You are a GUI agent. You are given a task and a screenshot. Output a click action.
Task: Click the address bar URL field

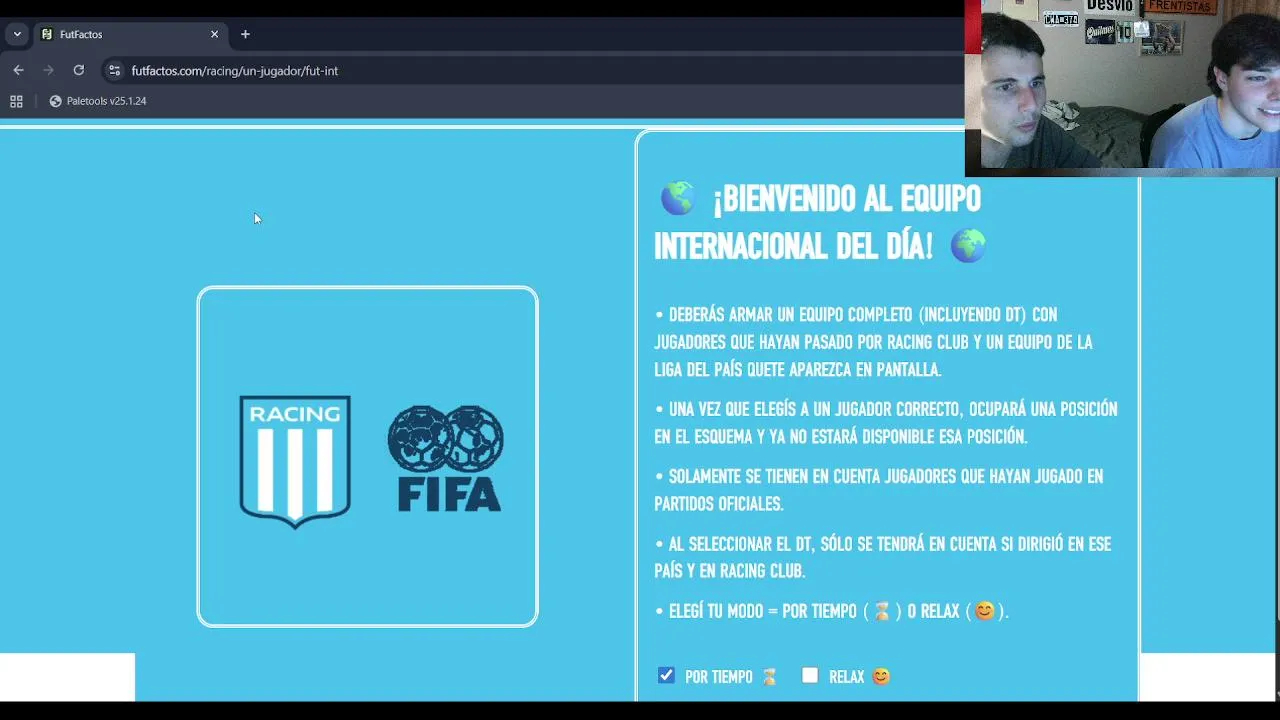point(235,71)
